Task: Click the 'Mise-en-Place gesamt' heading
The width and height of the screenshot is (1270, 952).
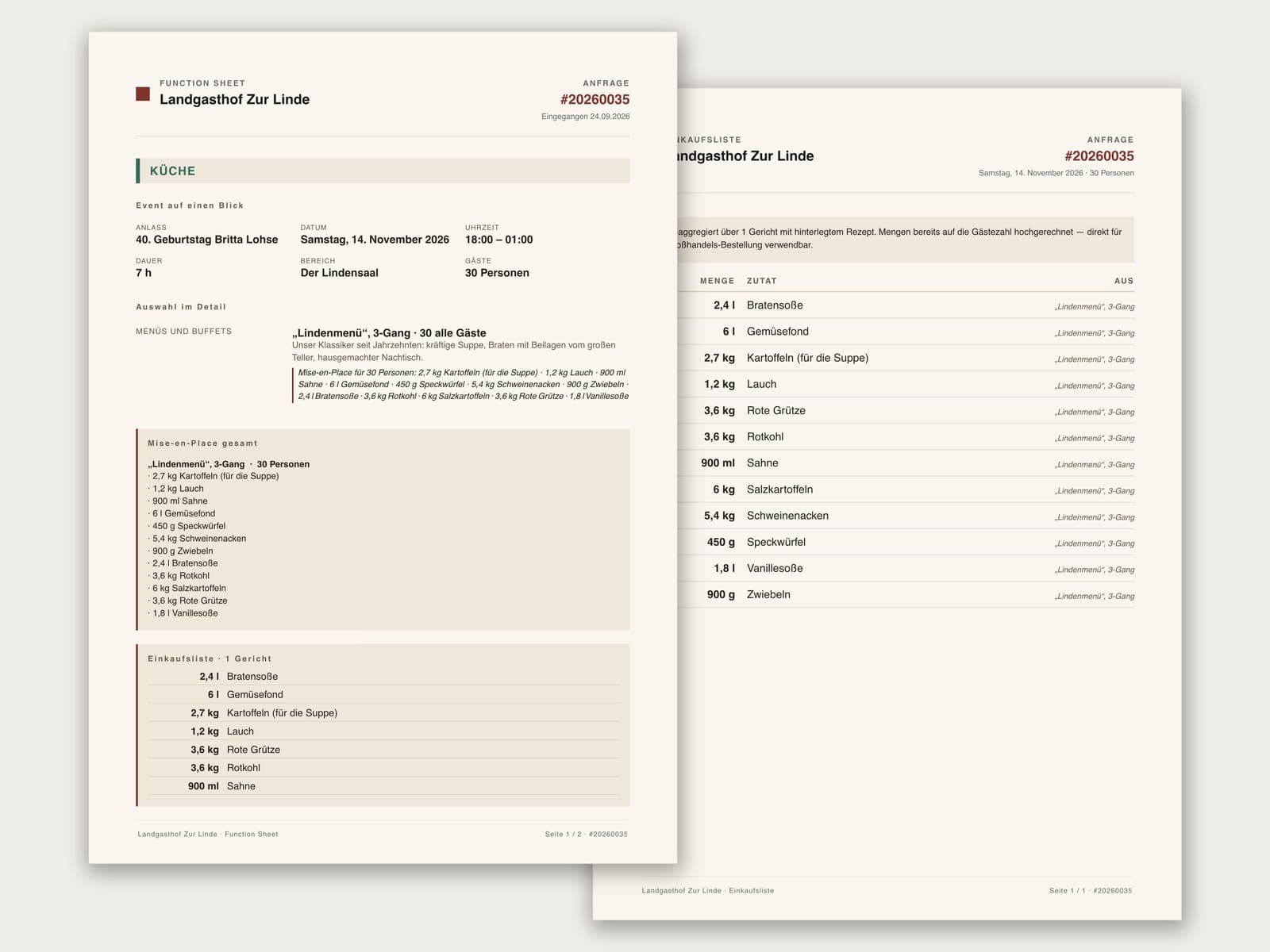Action: (202, 443)
